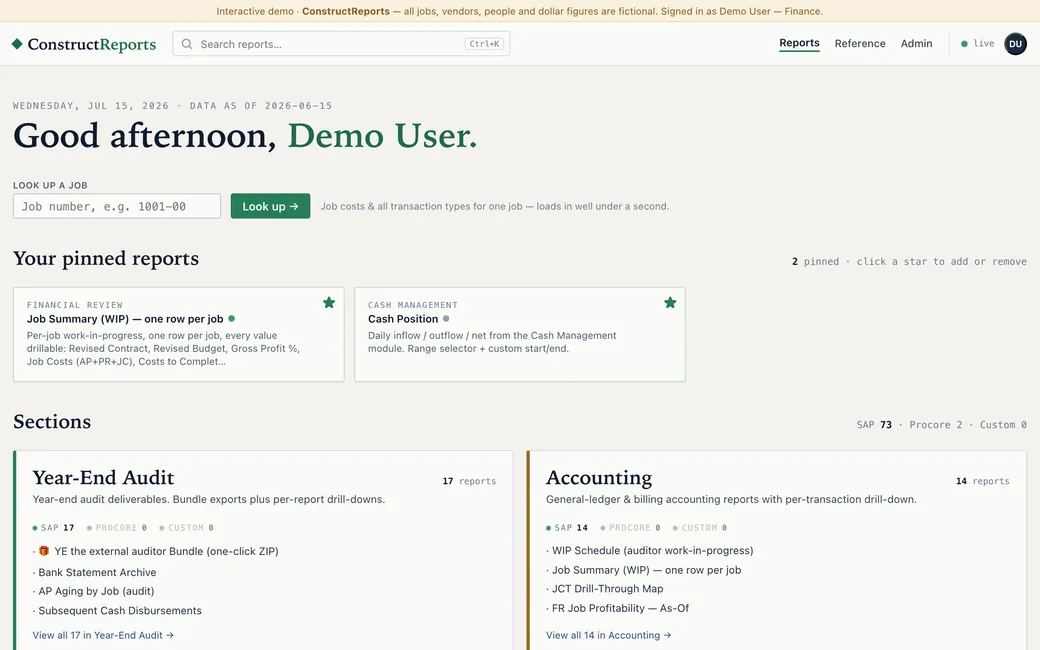Open the Reports tab
The image size is (1040, 650).
(799, 43)
